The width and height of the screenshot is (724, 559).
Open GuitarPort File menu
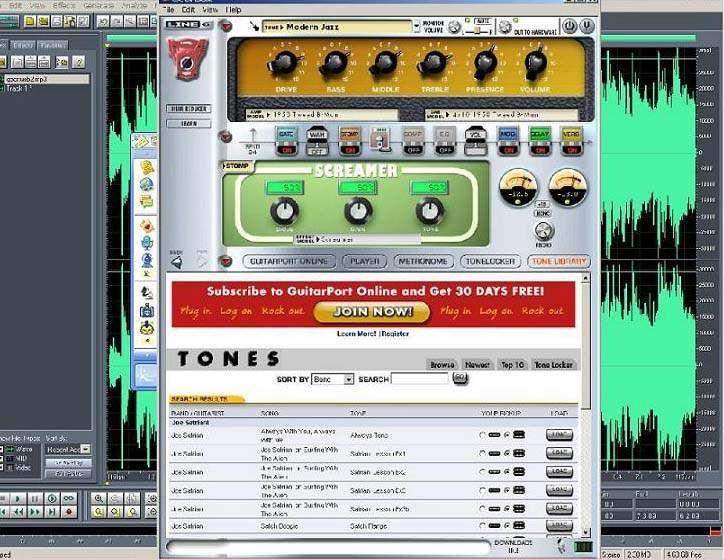(169, 10)
